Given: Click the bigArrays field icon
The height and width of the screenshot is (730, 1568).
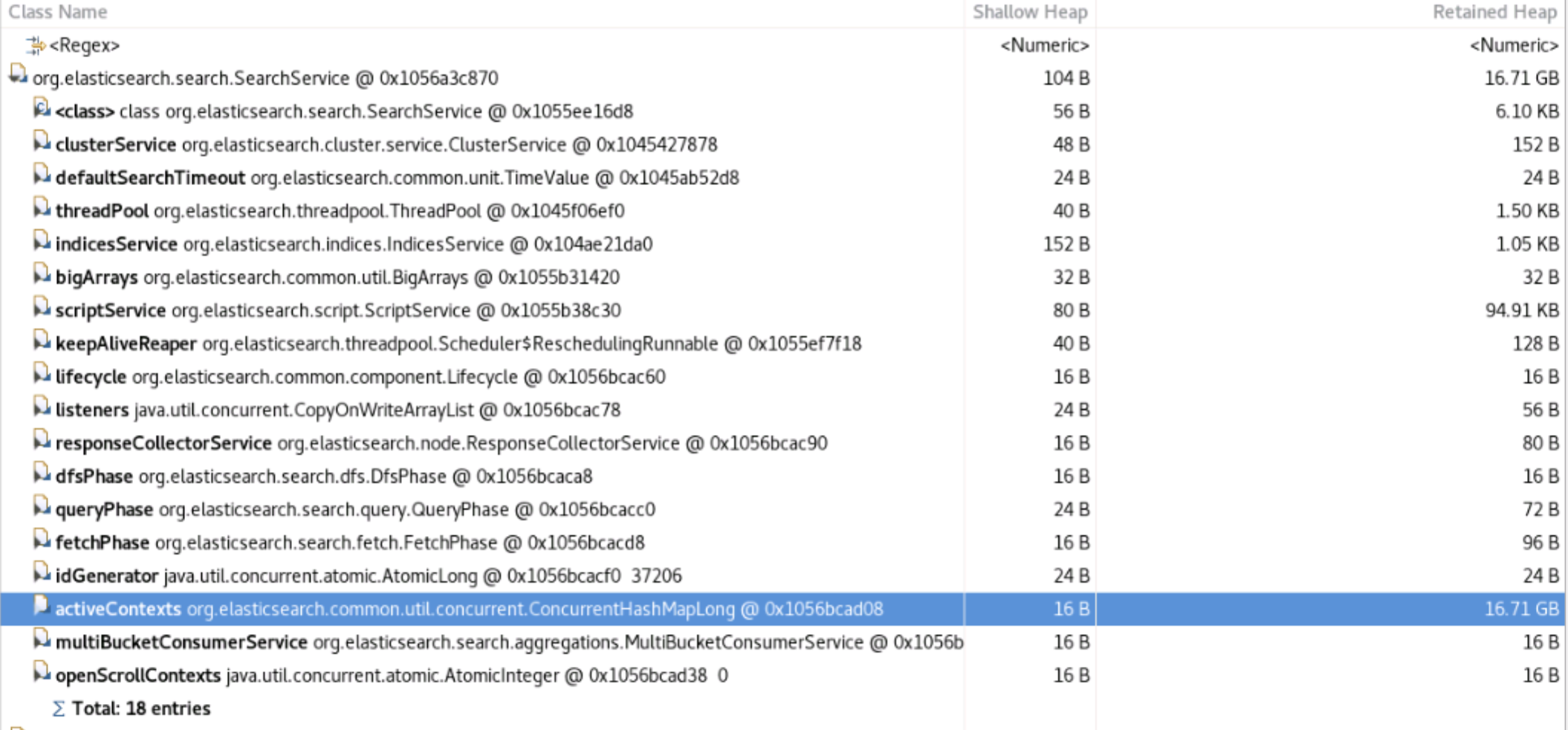Looking at the screenshot, I should click(x=42, y=274).
